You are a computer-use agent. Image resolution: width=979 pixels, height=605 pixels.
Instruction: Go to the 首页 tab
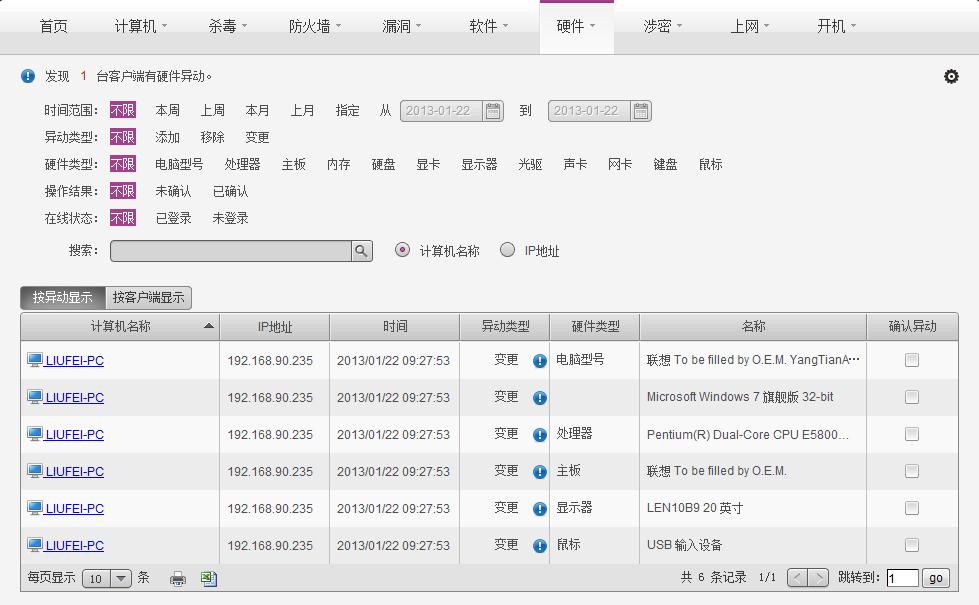click(x=53, y=26)
